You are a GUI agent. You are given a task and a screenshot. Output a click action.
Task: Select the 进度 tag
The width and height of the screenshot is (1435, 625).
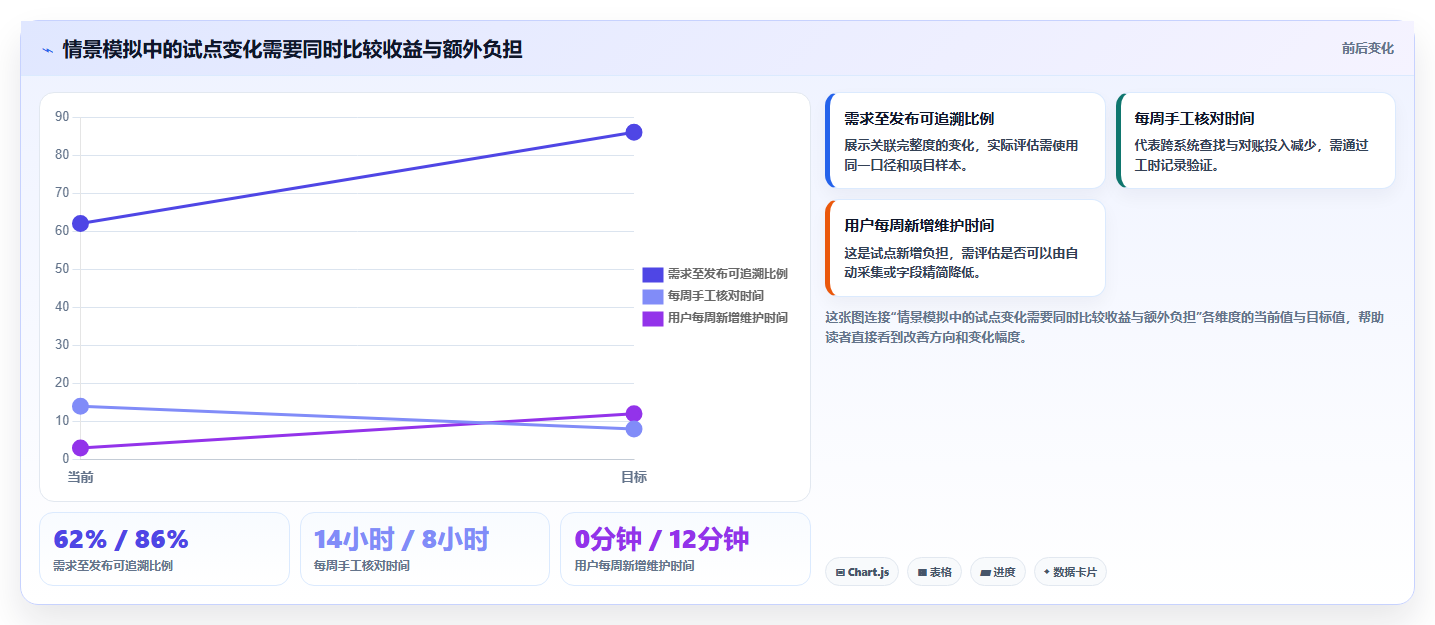[x=998, y=572]
